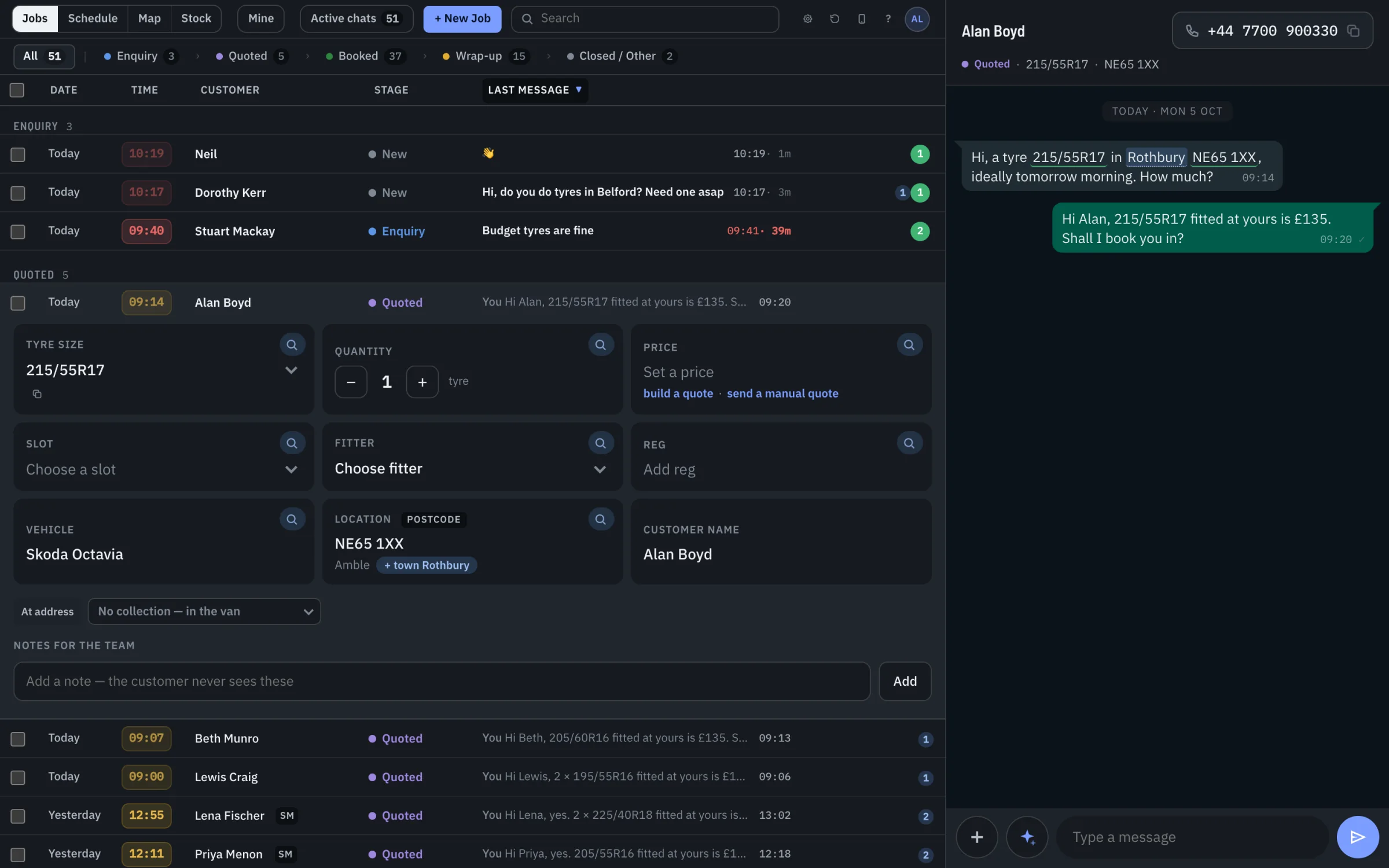
Task: Tick the checkbox for Dorothy Kerr row
Action: coord(18,193)
